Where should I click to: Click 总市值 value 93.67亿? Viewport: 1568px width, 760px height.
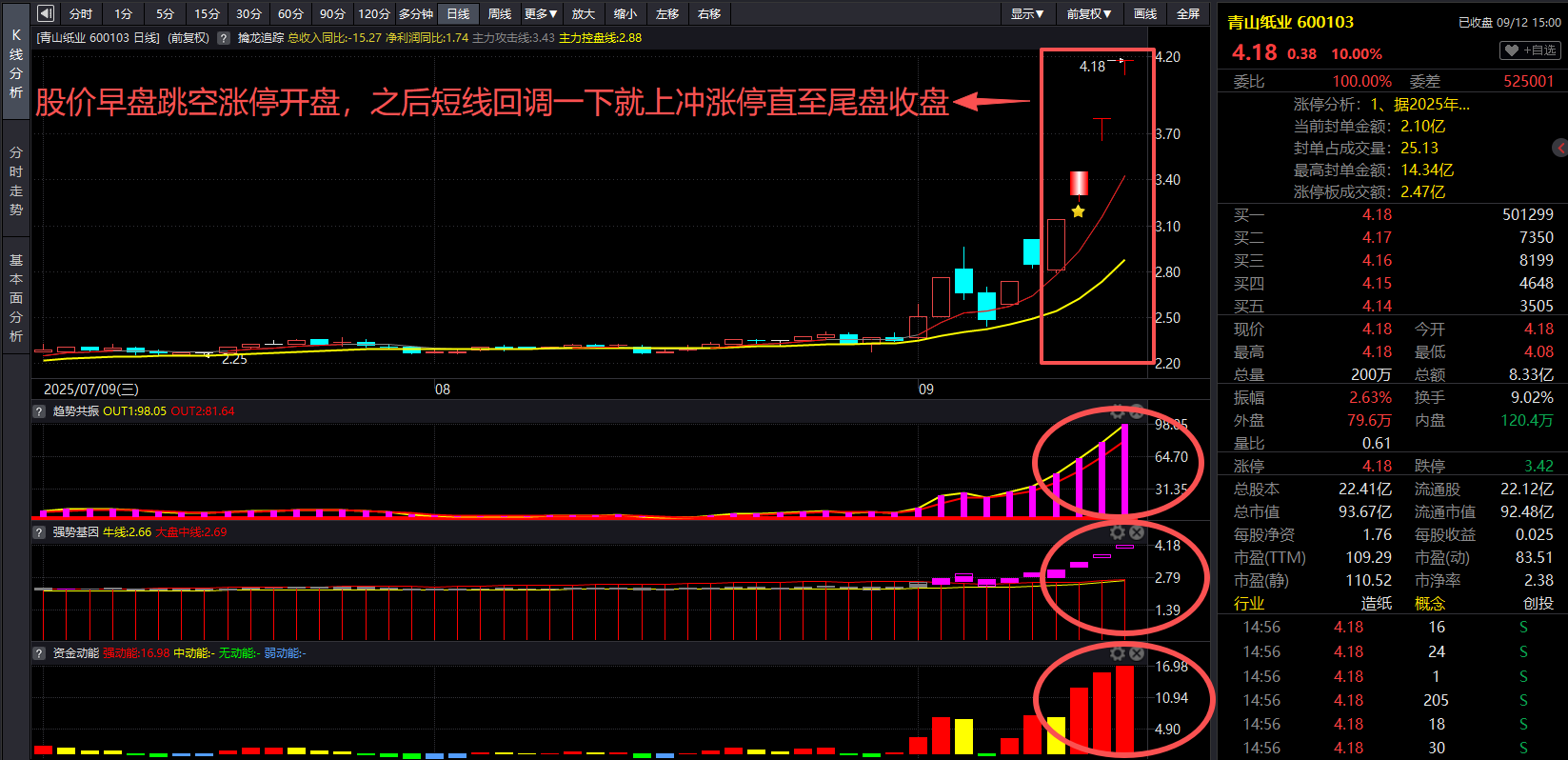[x=1365, y=512]
